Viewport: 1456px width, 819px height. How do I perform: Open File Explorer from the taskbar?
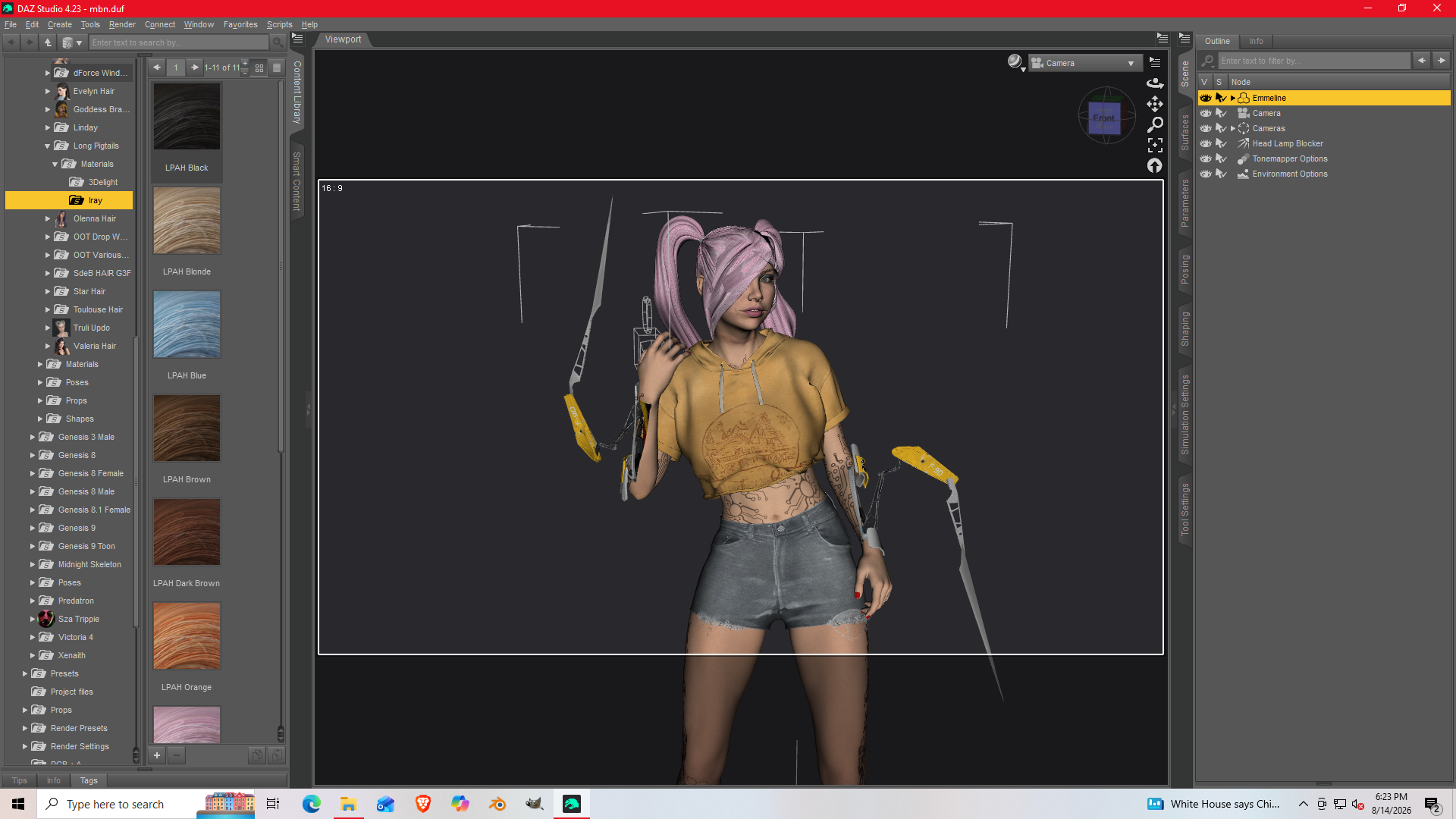pos(349,804)
